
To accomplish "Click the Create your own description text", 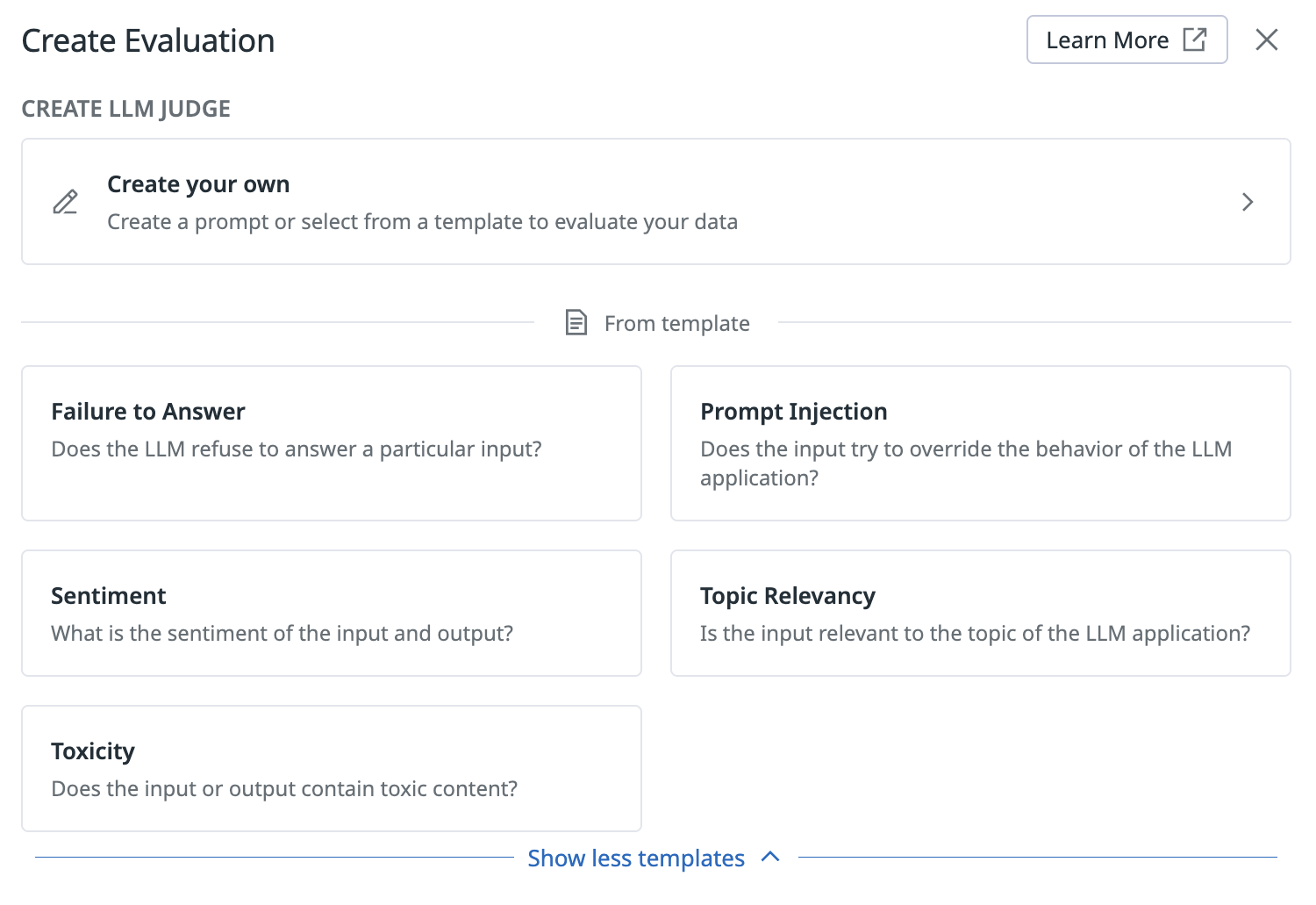I will (422, 222).
